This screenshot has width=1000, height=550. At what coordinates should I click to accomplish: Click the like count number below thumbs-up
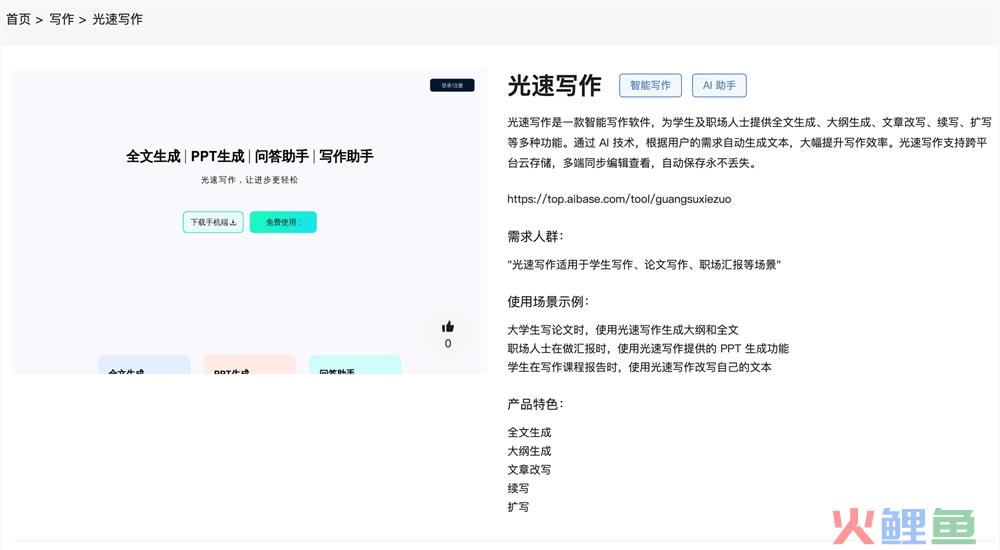coord(448,344)
